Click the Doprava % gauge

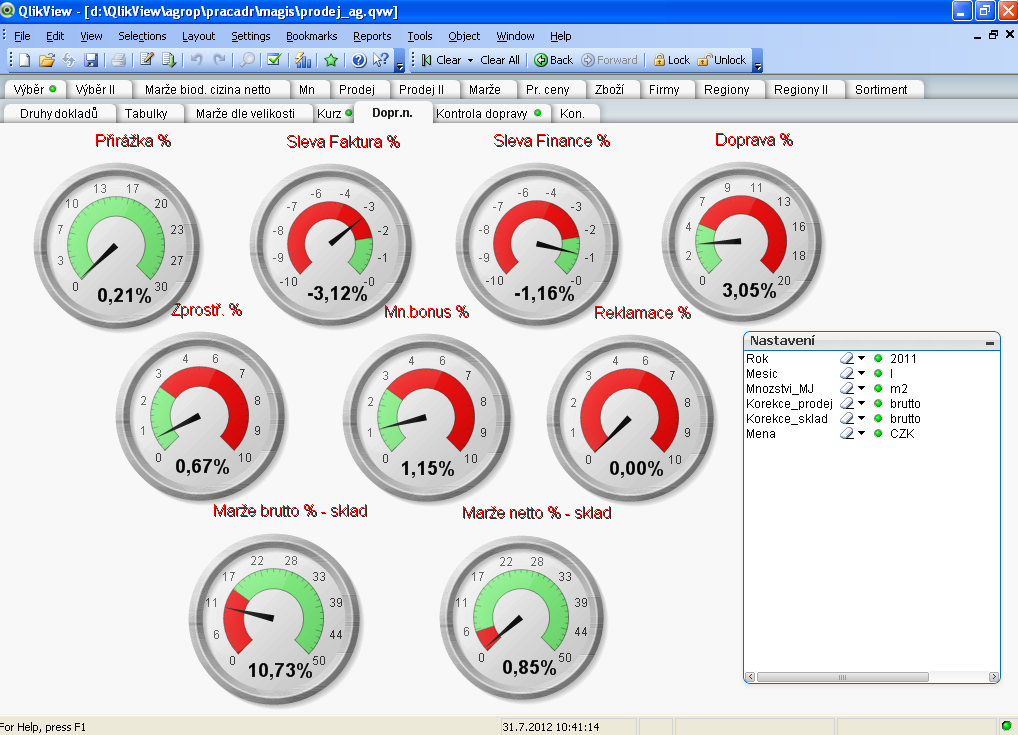coord(741,242)
